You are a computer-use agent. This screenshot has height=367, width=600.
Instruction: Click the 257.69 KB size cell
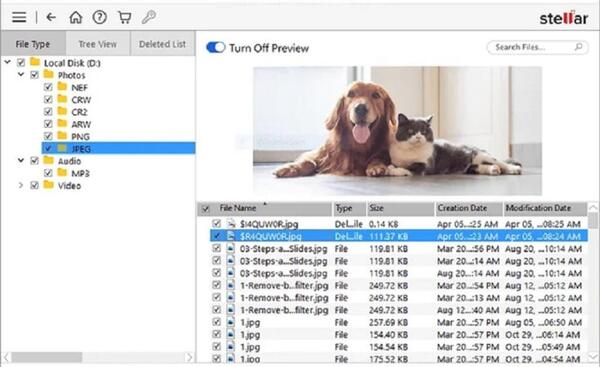tap(388, 323)
